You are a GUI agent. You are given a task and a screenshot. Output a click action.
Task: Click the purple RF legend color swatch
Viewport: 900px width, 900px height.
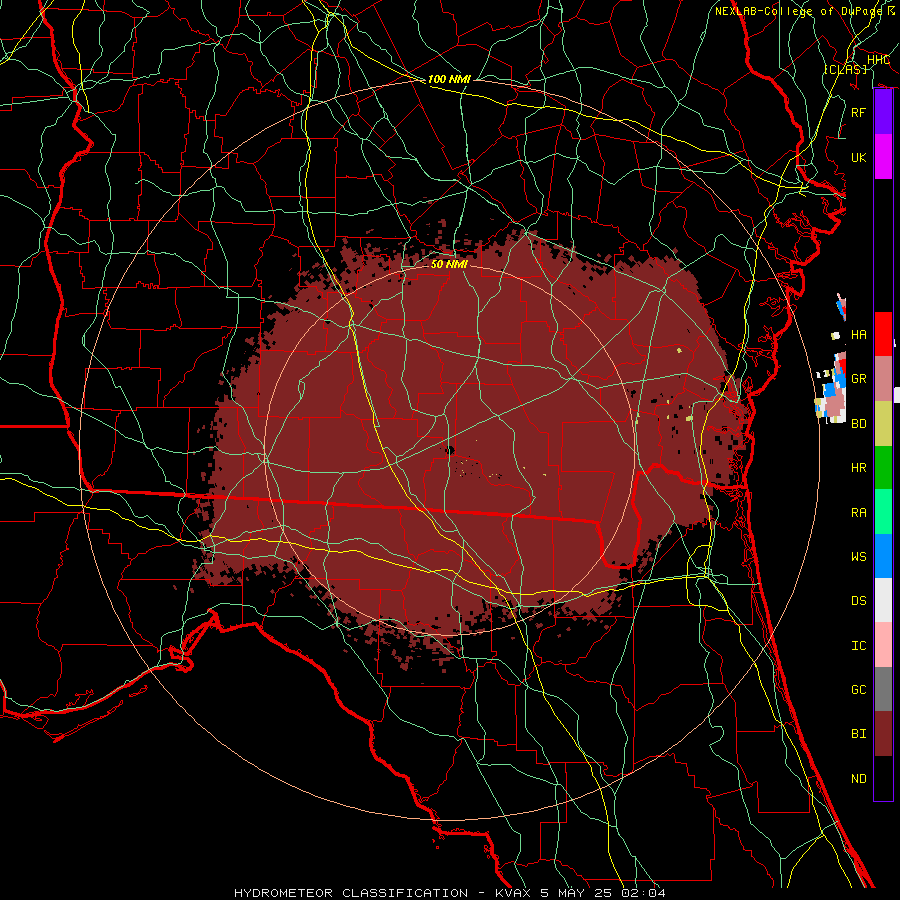point(883,112)
